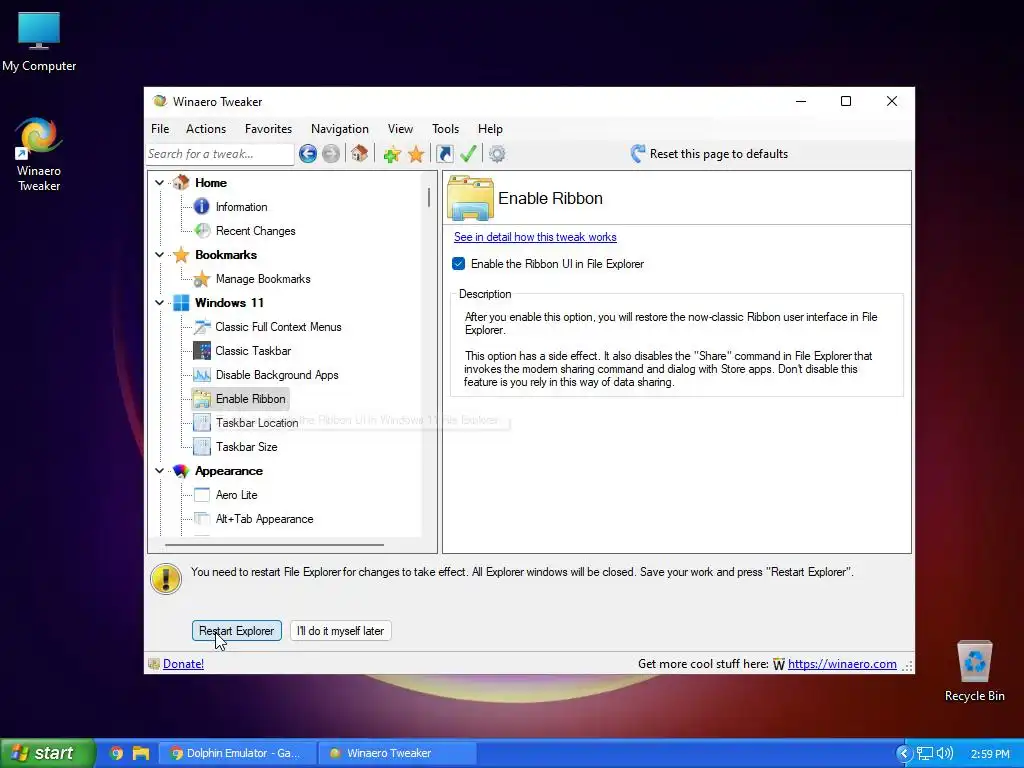Collapse the Bookmarks tree node
Screen dimensions: 1024x768
(x=159, y=255)
